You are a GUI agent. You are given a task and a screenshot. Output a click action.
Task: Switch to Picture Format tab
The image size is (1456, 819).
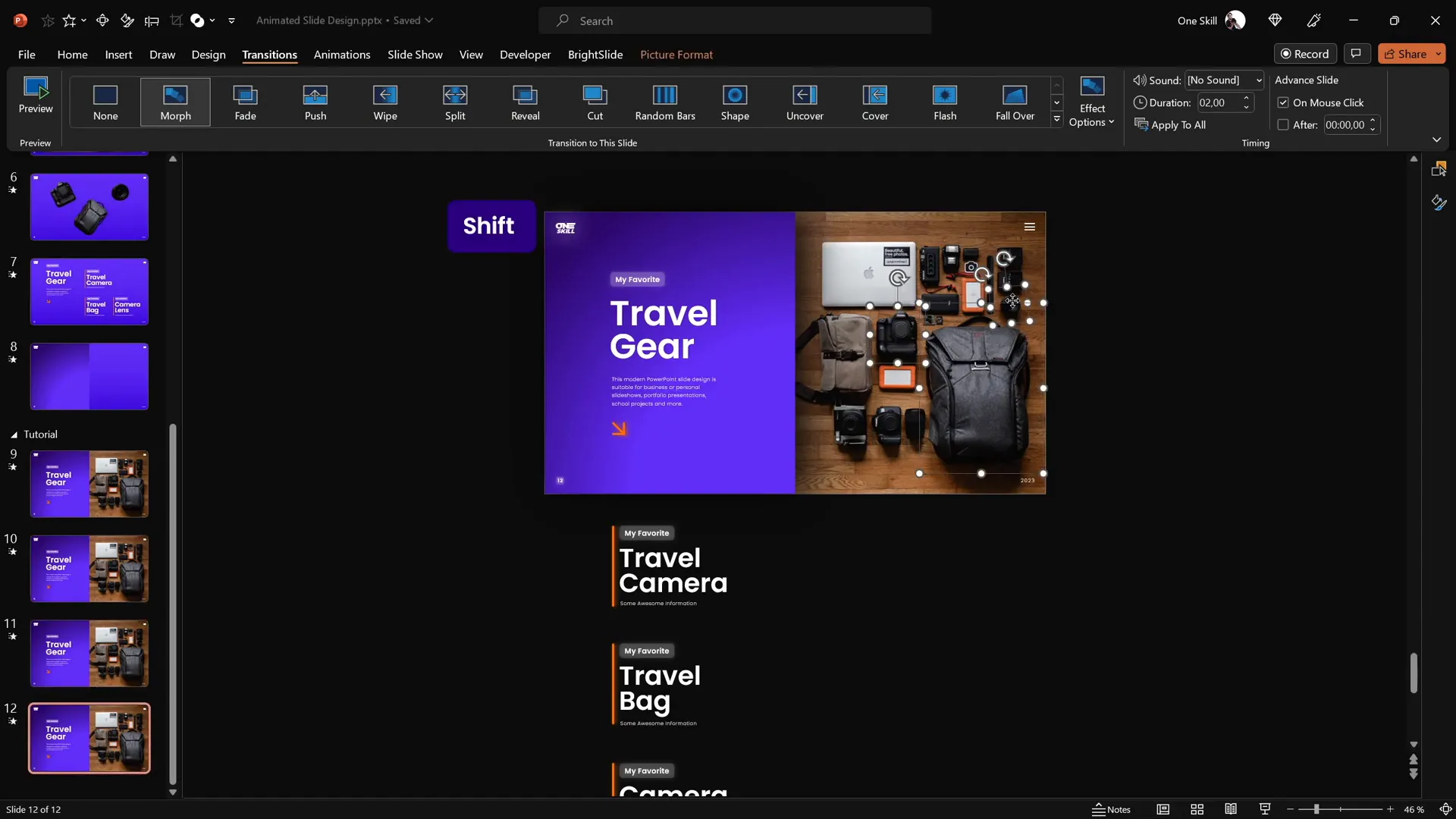(676, 55)
